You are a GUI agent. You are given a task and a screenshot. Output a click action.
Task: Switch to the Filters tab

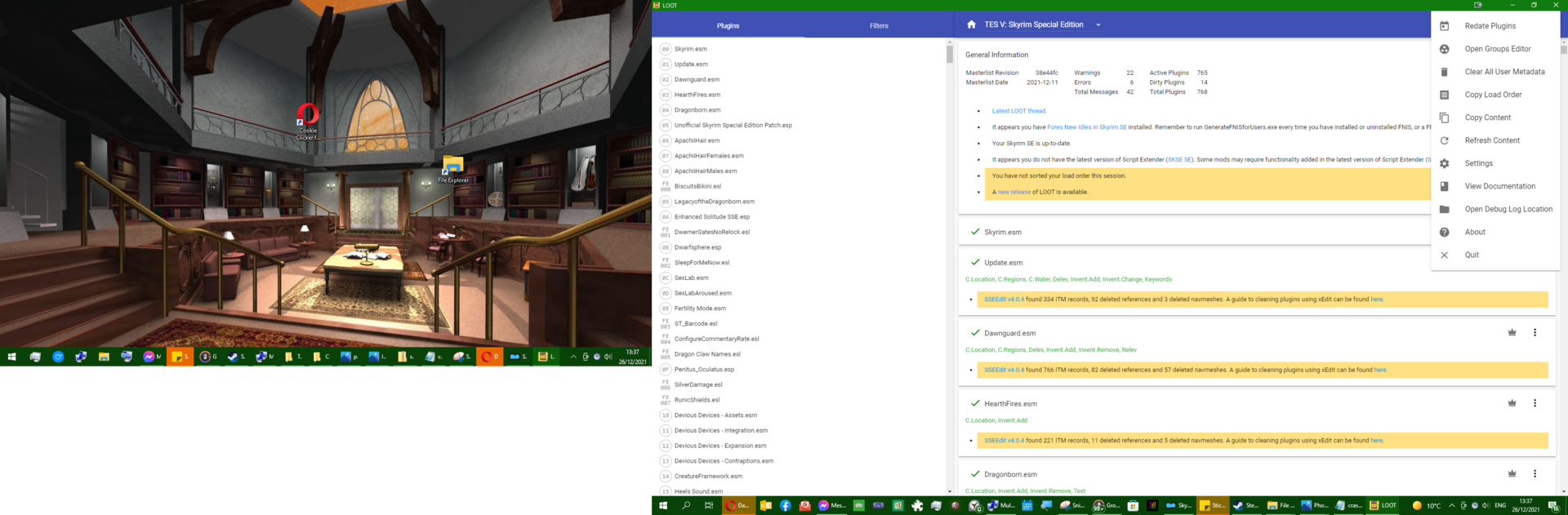point(879,25)
